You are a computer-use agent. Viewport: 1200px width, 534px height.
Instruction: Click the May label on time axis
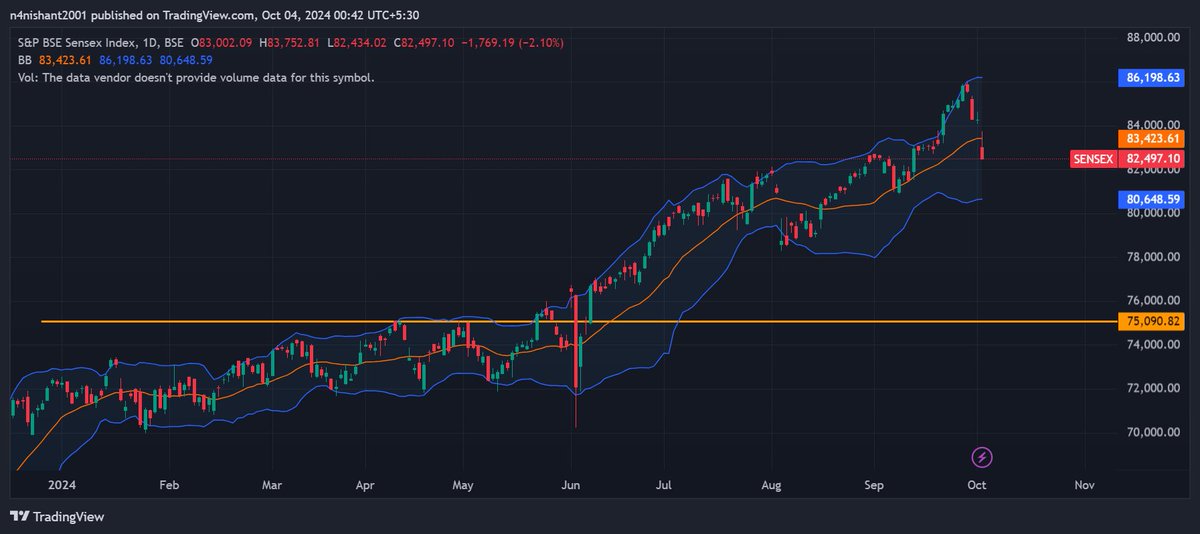pos(462,485)
